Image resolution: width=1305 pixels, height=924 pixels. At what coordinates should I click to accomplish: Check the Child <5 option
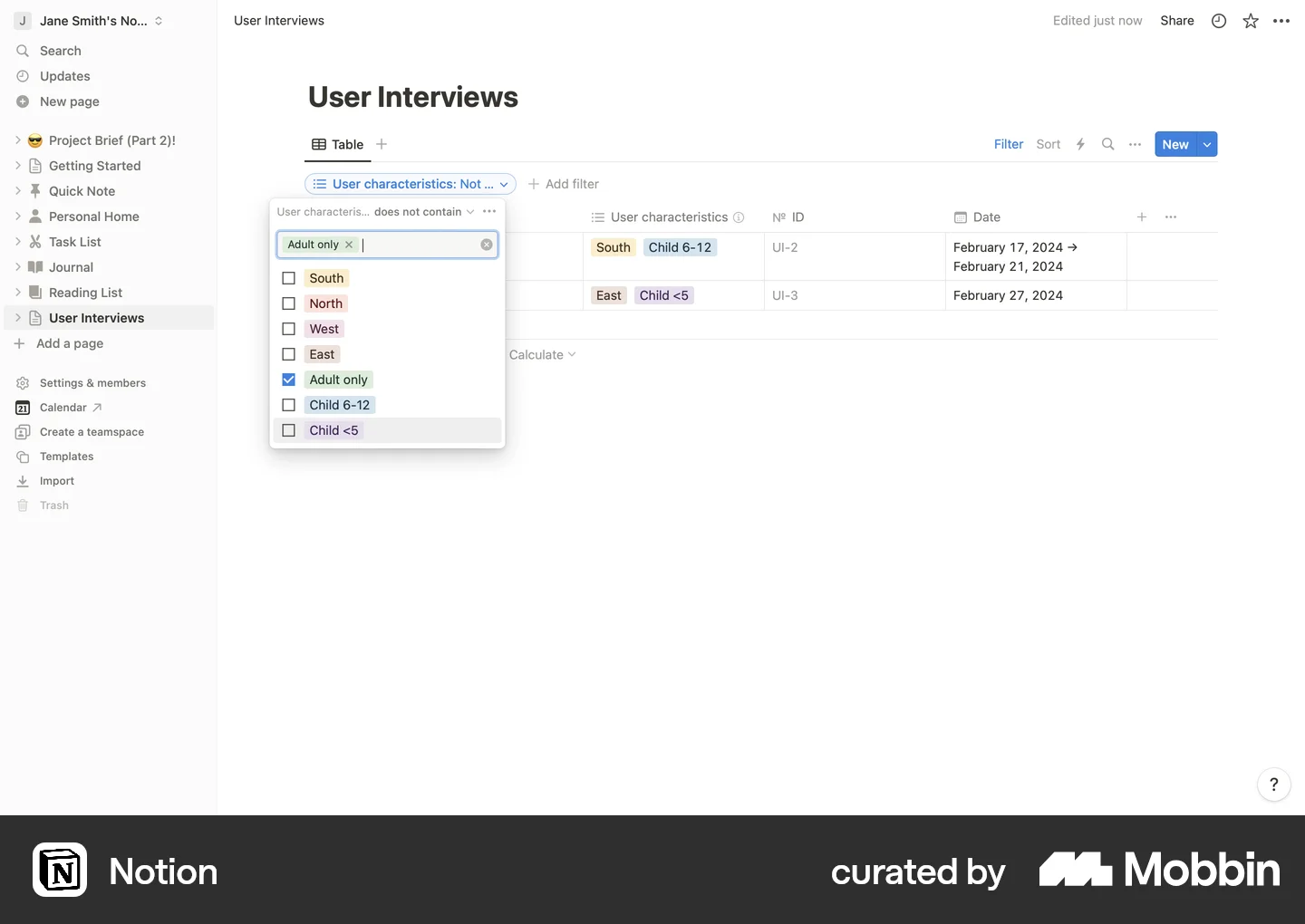pos(289,430)
